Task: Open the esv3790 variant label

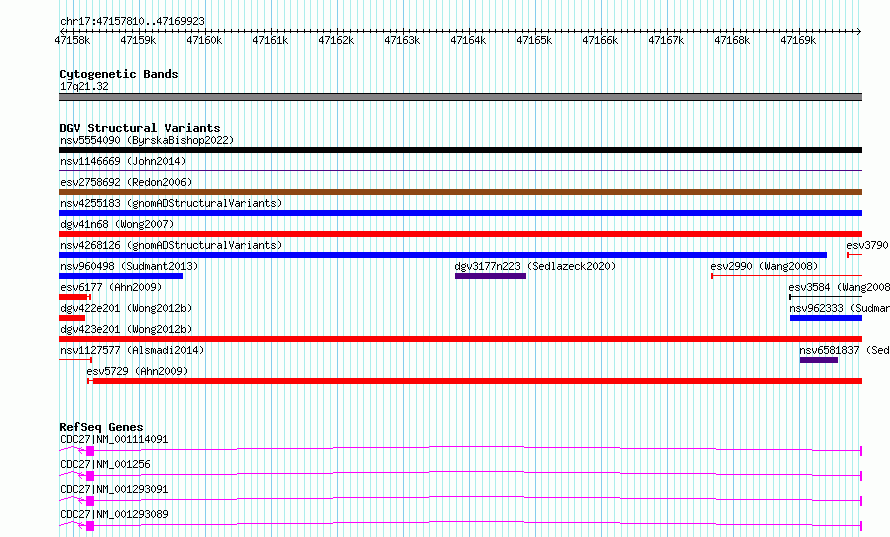Action: [x=867, y=245]
